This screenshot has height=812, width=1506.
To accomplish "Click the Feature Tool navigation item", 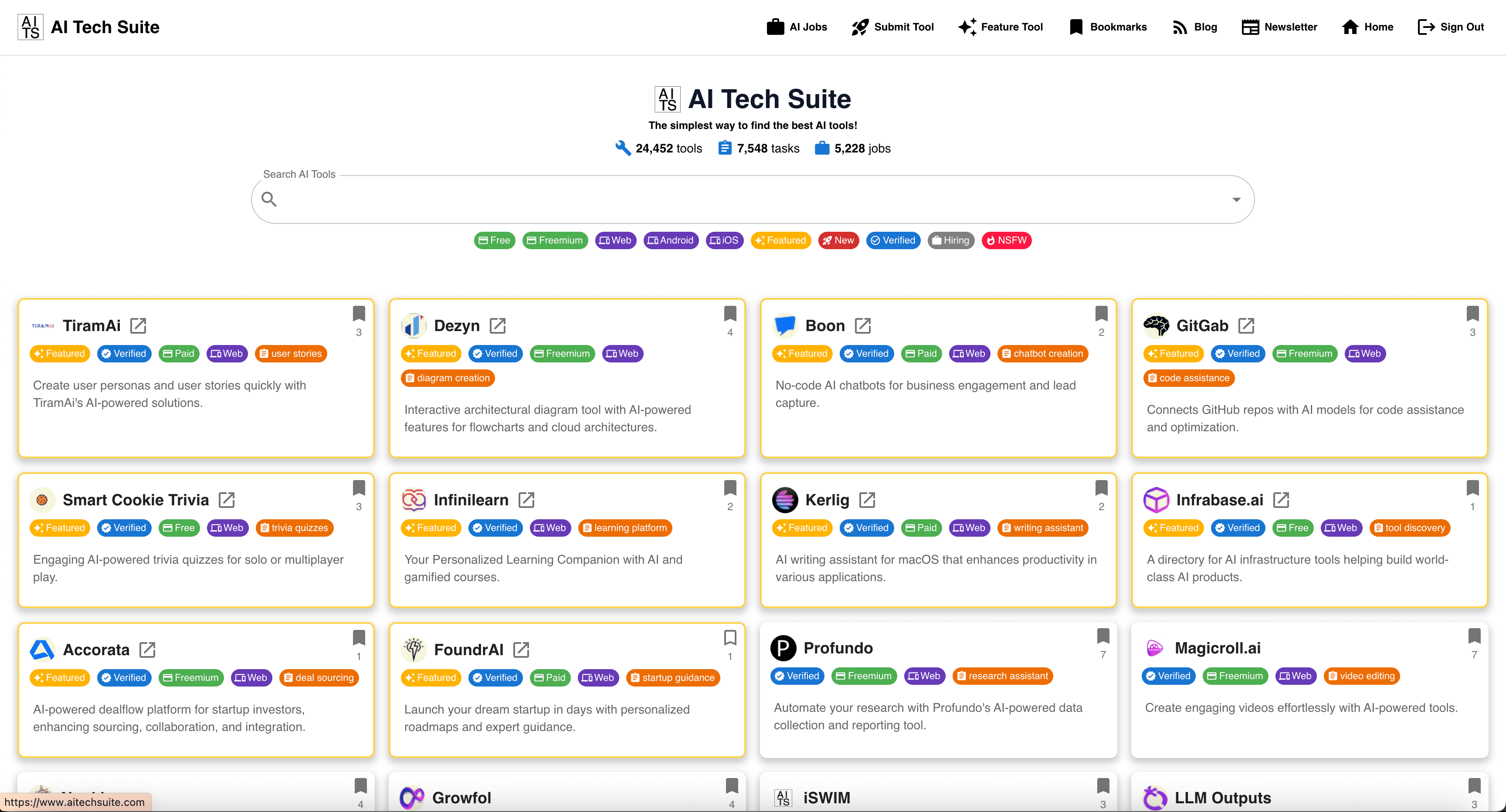I will tap(1001, 27).
